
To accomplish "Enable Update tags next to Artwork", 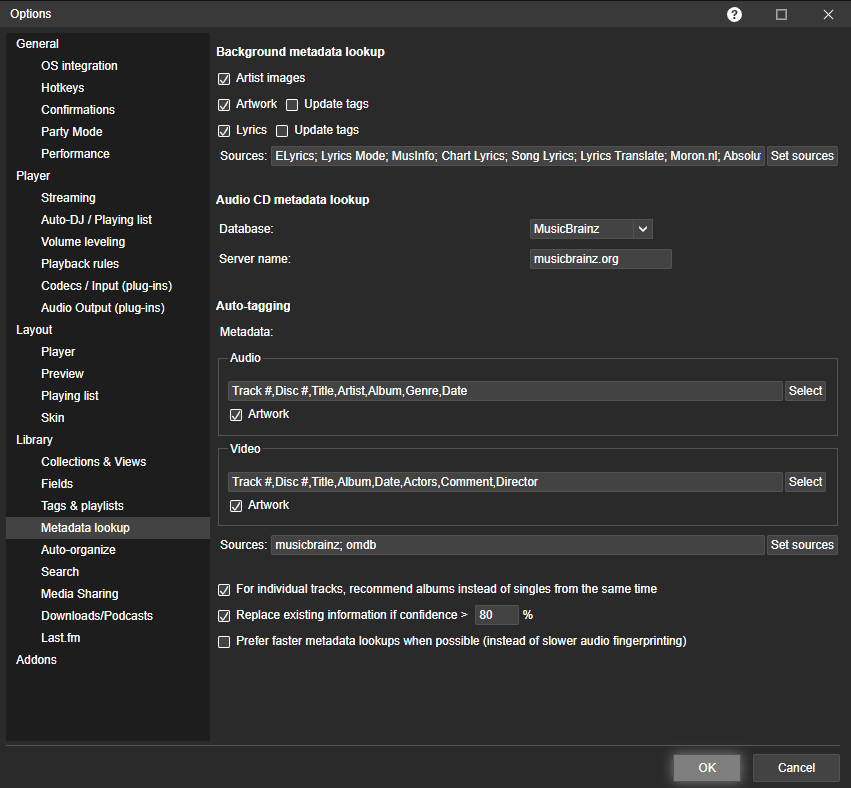I will point(292,104).
